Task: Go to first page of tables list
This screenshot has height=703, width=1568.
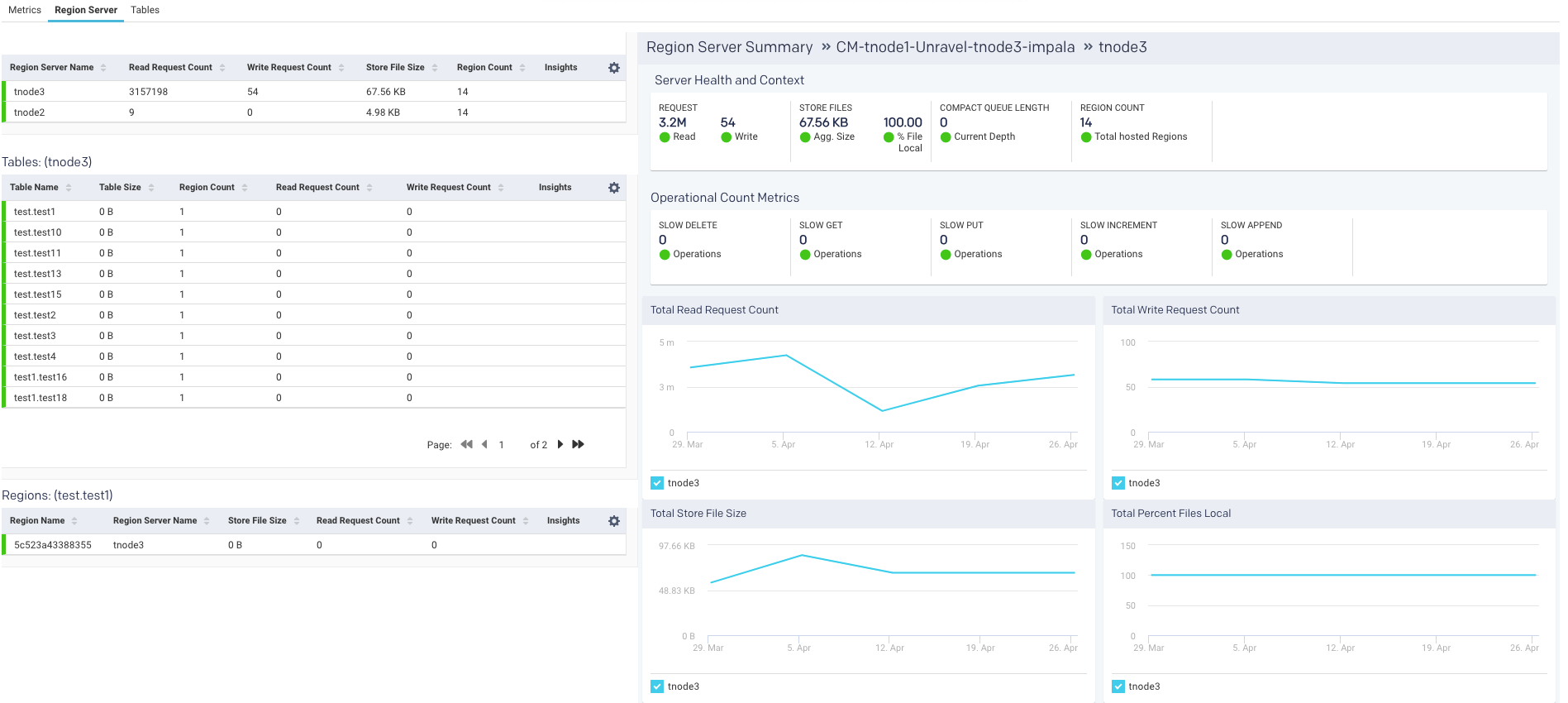Action: (x=467, y=444)
